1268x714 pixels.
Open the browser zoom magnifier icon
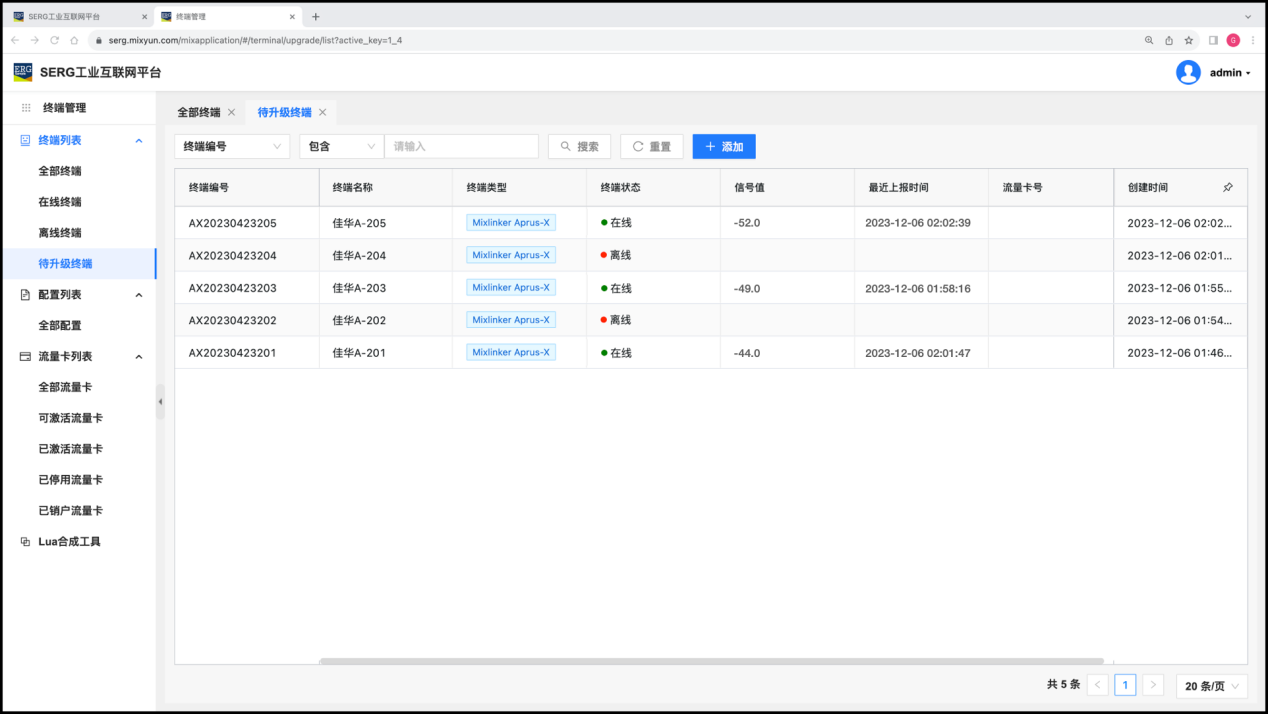pos(1149,40)
